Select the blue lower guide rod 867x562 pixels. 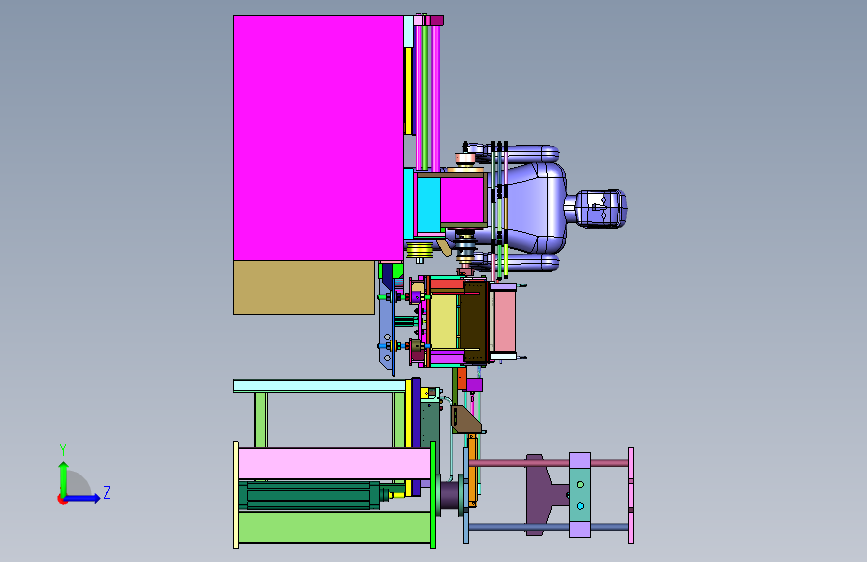547,528
